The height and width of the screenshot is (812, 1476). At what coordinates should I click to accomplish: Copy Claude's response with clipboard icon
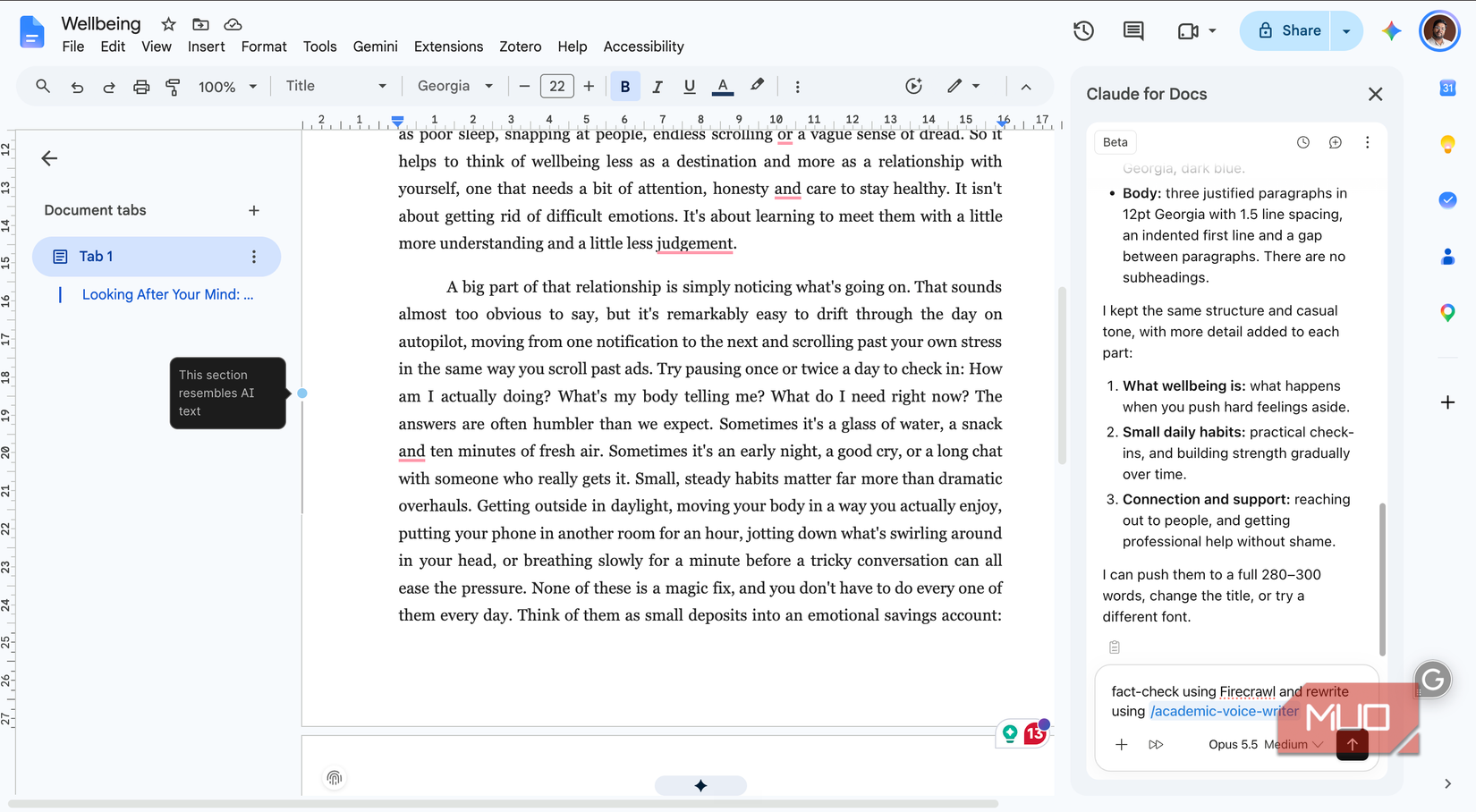coord(1114,647)
